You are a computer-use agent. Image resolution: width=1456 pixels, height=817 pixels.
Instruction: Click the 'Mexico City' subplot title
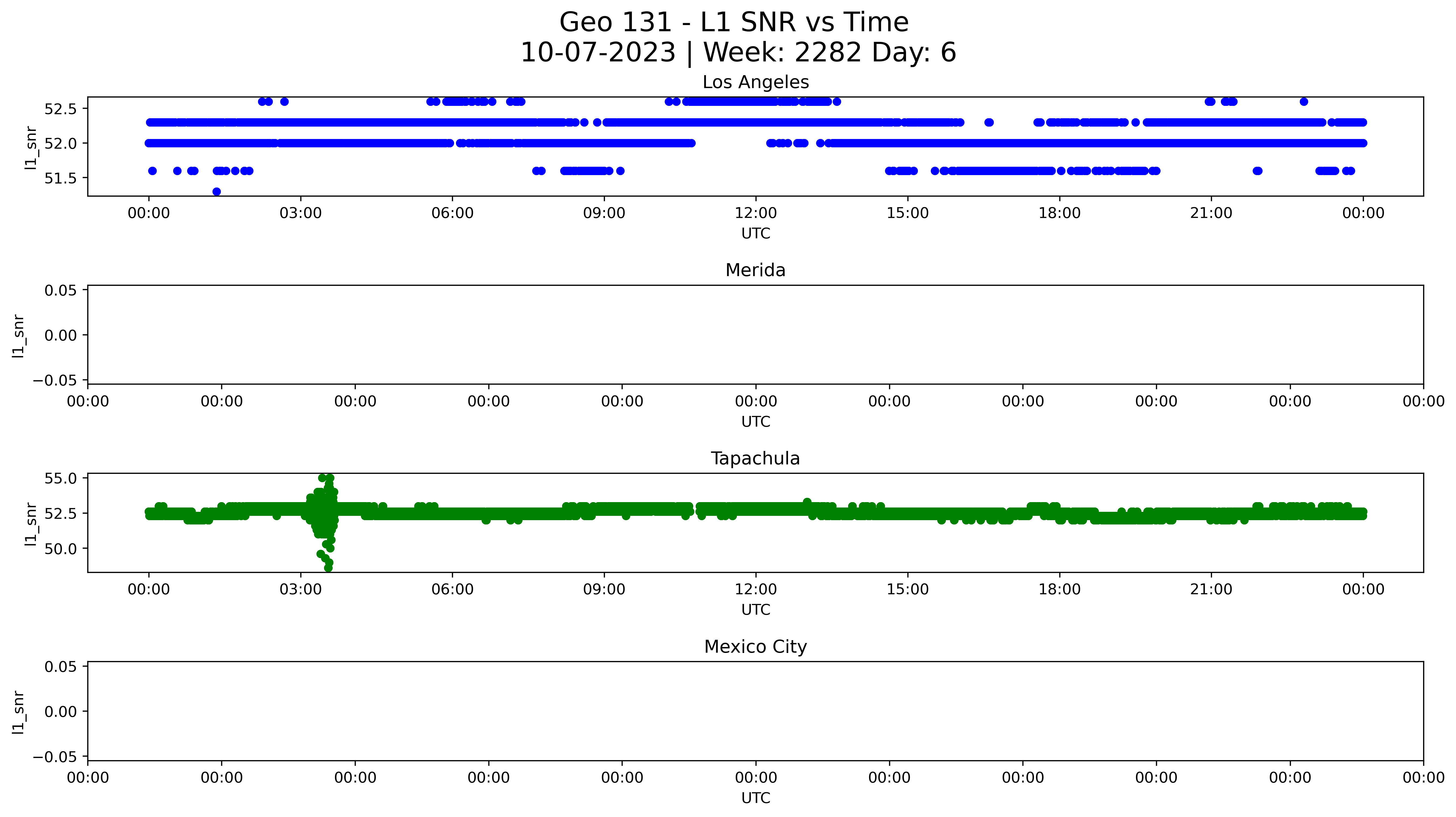755,647
